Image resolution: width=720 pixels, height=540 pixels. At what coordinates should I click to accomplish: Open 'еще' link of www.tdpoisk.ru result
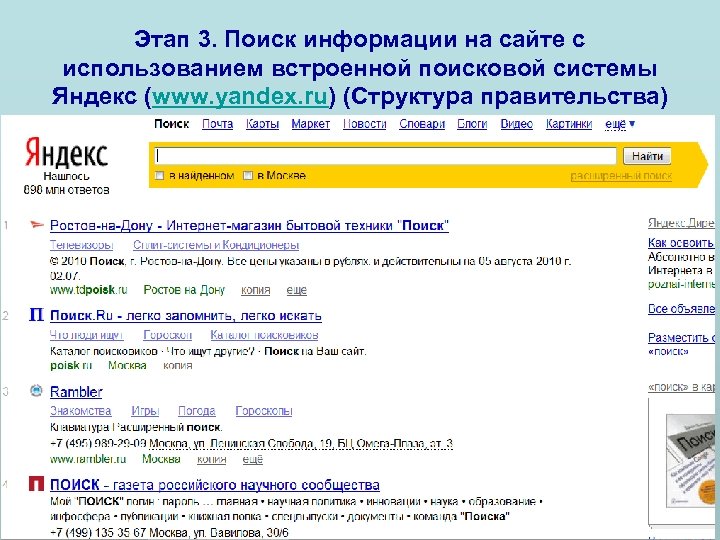click(x=297, y=290)
